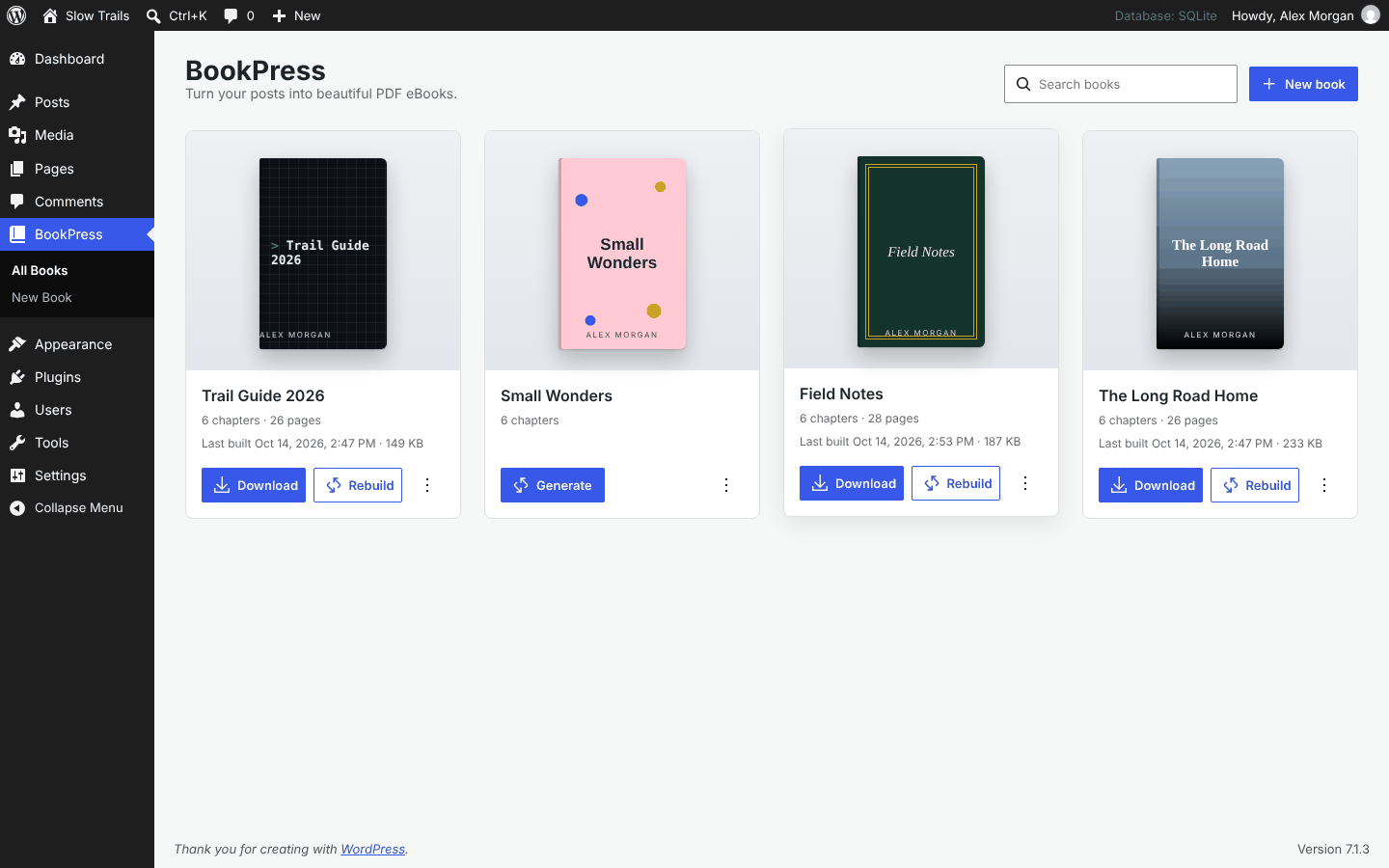Open the Pages menu
Viewport: 1389px width, 868px height.
coord(77,169)
